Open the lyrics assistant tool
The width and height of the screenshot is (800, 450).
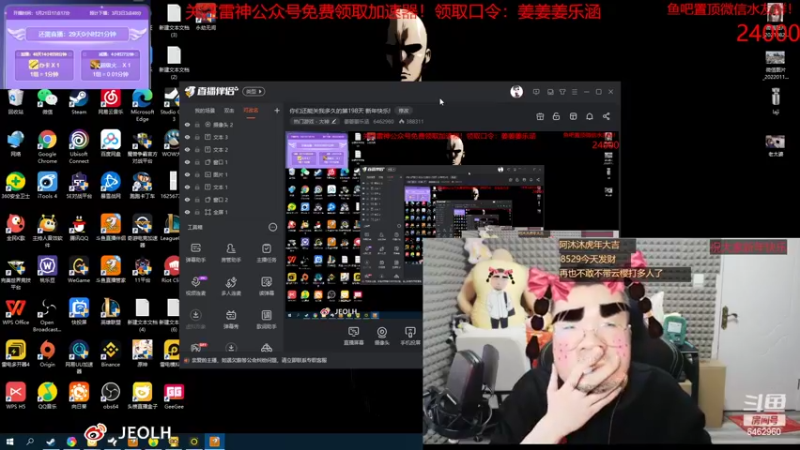[x=266, y=319]
